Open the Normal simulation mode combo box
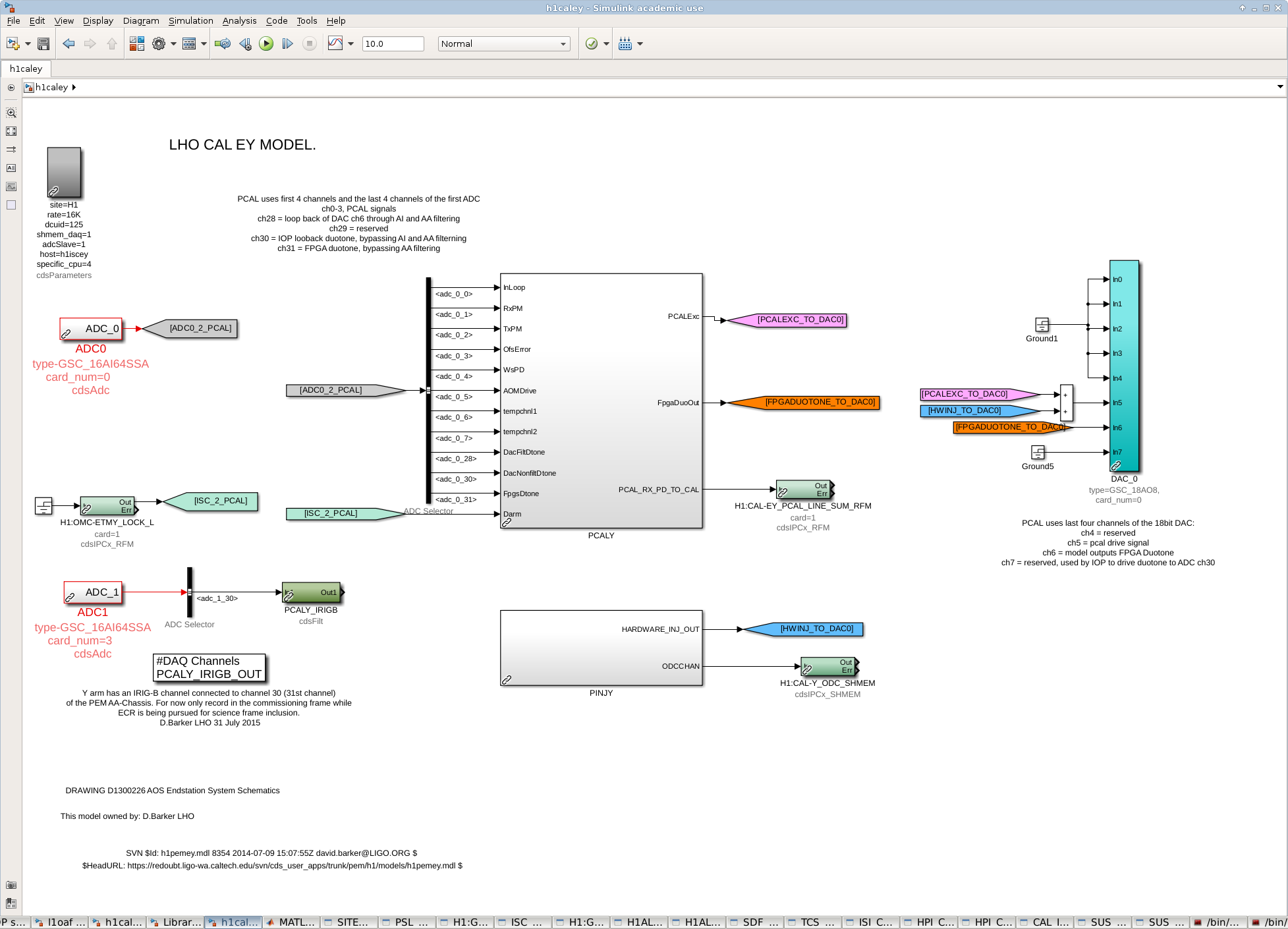 pos(504,43)
